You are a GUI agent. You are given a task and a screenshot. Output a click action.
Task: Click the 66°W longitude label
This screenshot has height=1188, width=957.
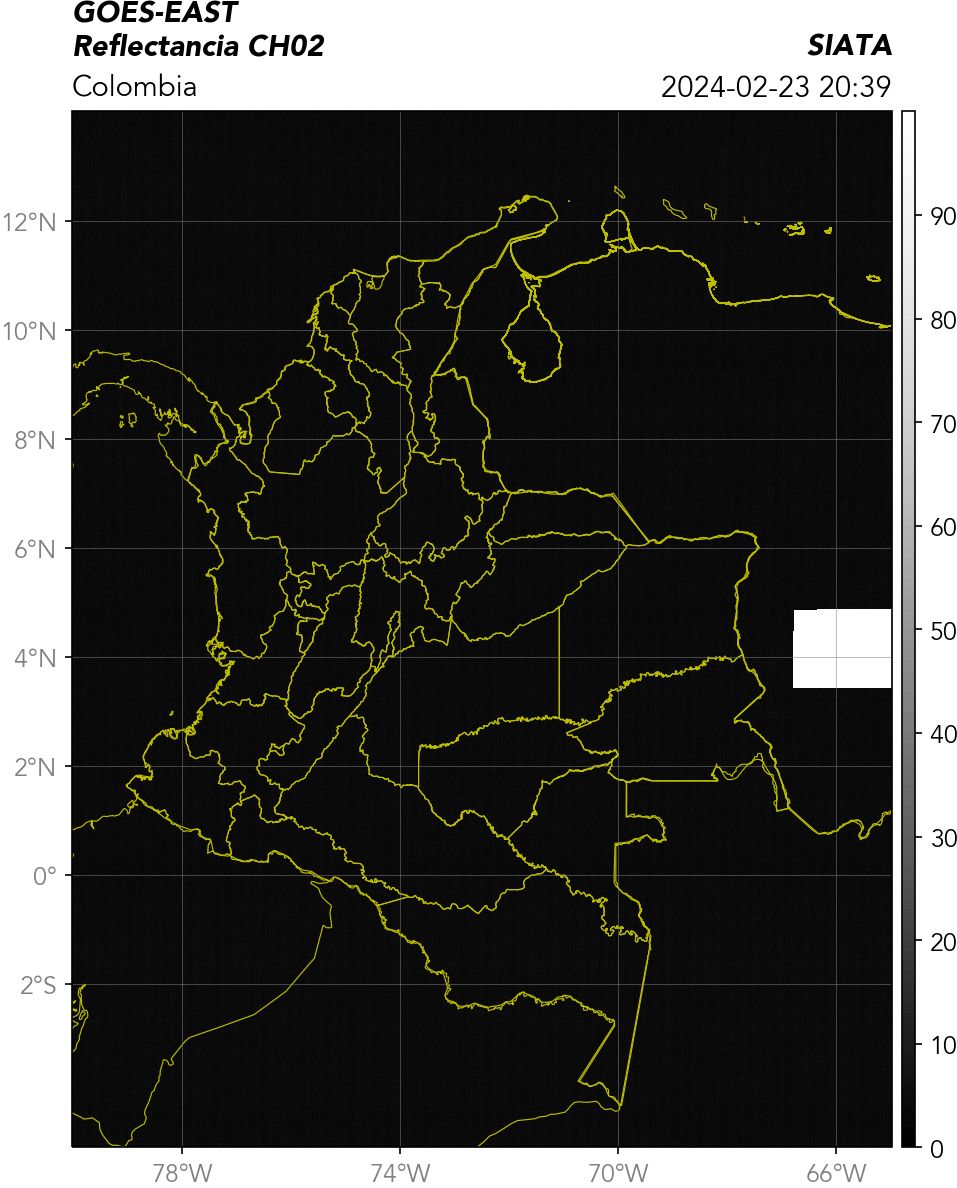coord(836,1174)
